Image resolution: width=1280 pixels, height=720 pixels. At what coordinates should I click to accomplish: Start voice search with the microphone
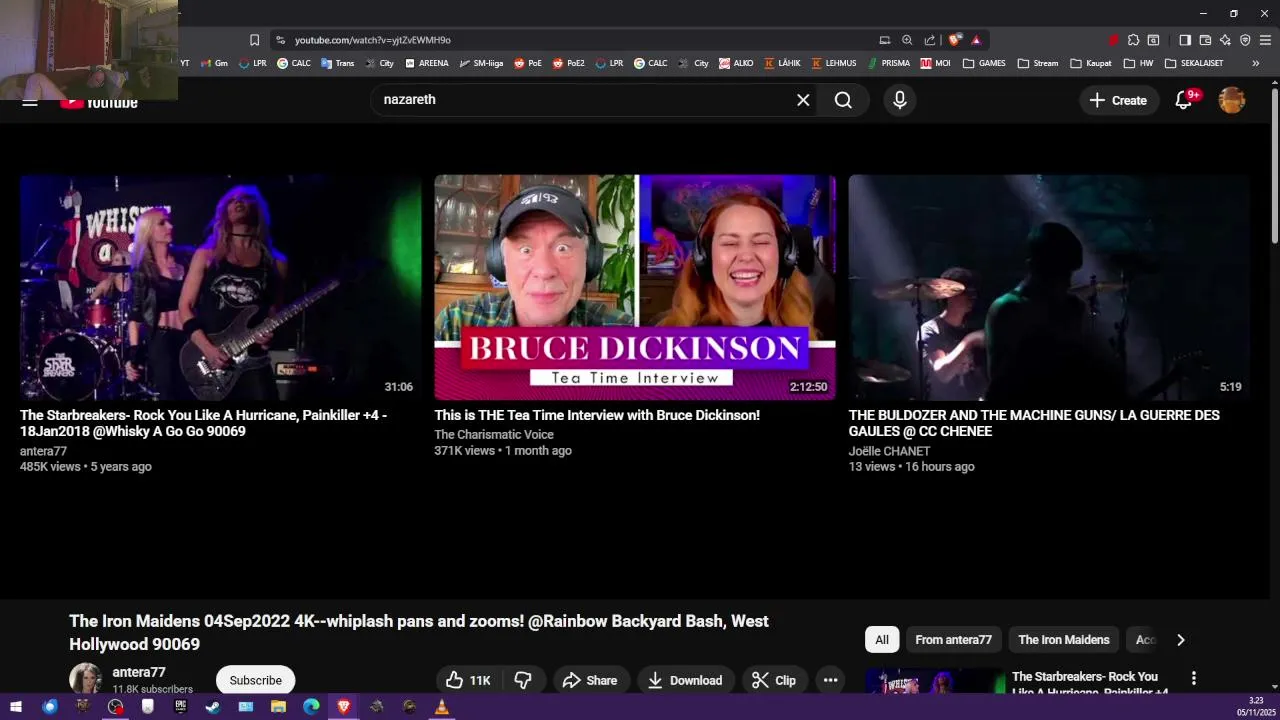900,100
